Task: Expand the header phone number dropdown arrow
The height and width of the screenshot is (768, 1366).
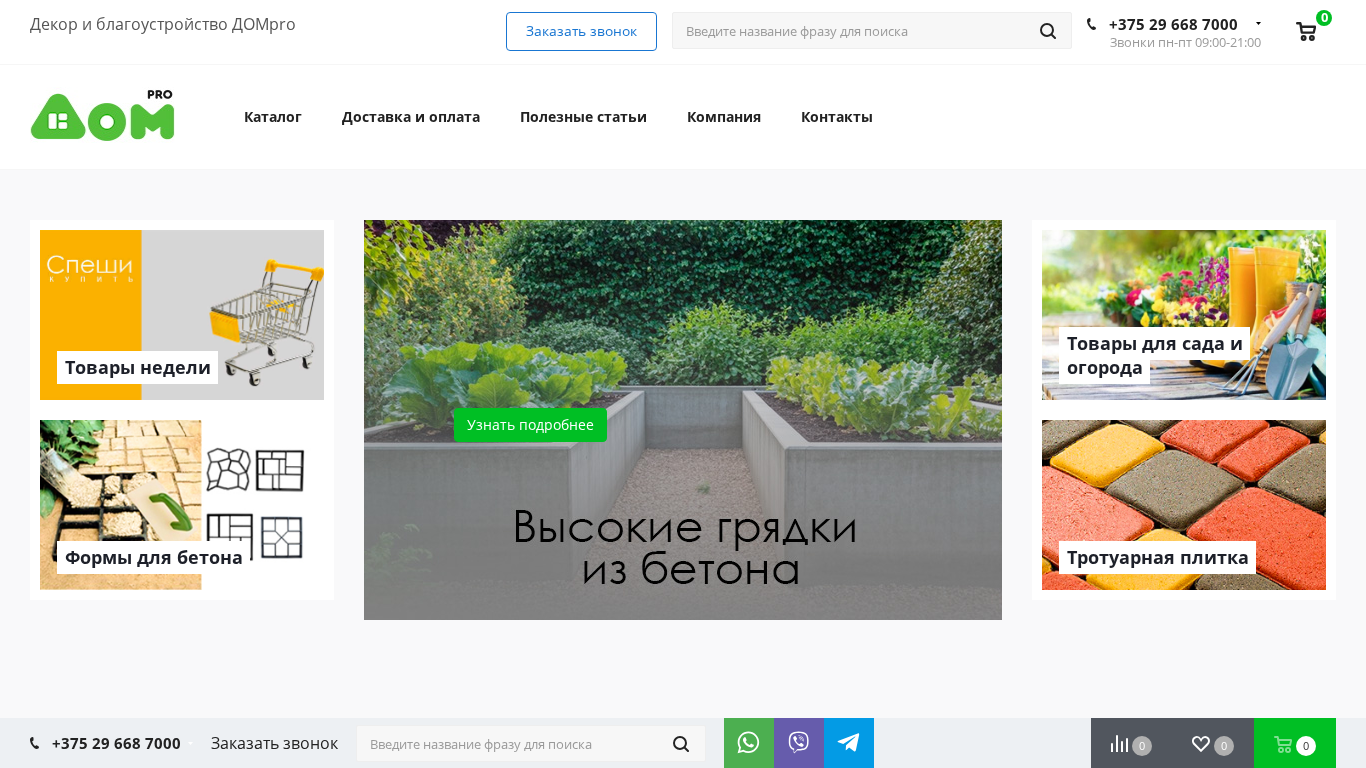Action: click(x=1258, y=23)
